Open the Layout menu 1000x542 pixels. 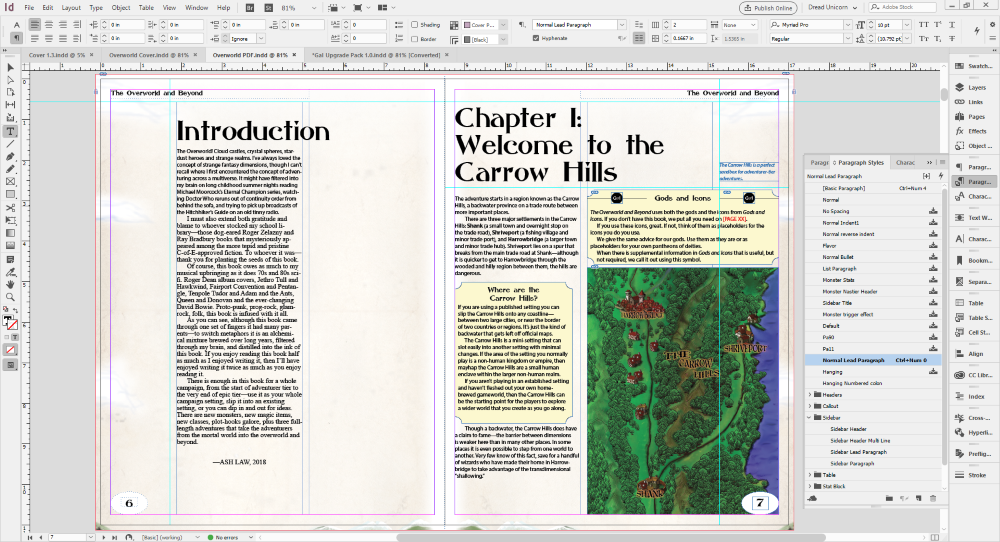(71, 8)
